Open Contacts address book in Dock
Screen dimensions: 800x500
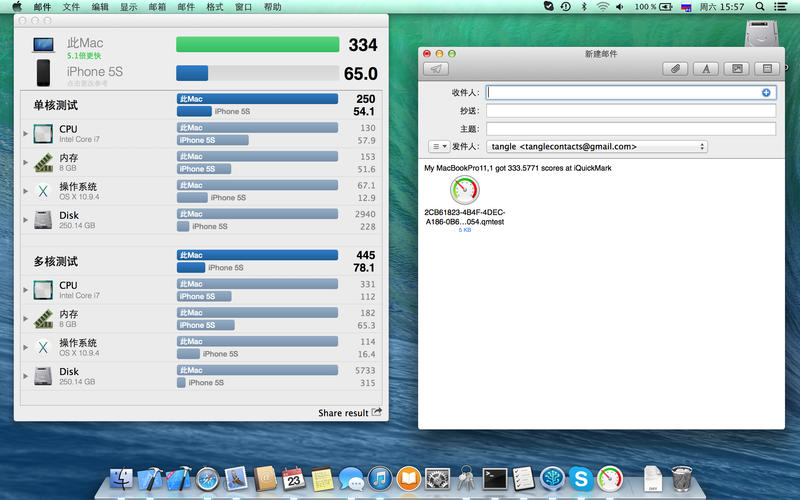click(264, 479)
